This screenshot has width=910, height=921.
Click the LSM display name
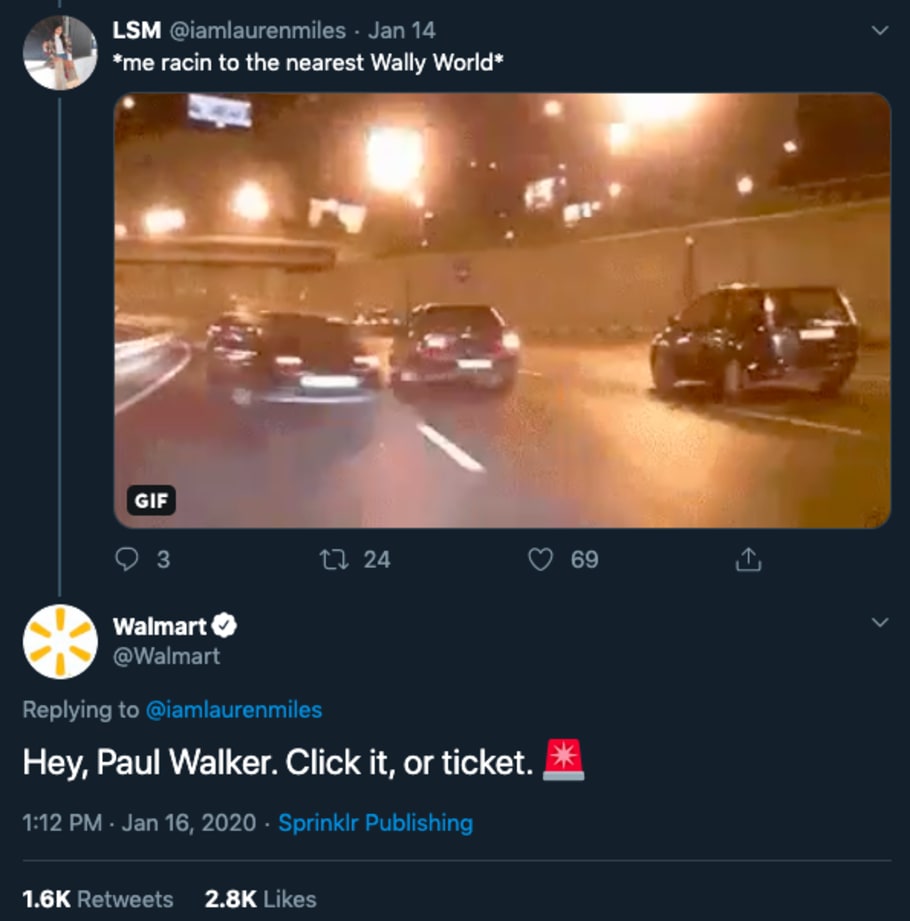(x=137, y=31)
